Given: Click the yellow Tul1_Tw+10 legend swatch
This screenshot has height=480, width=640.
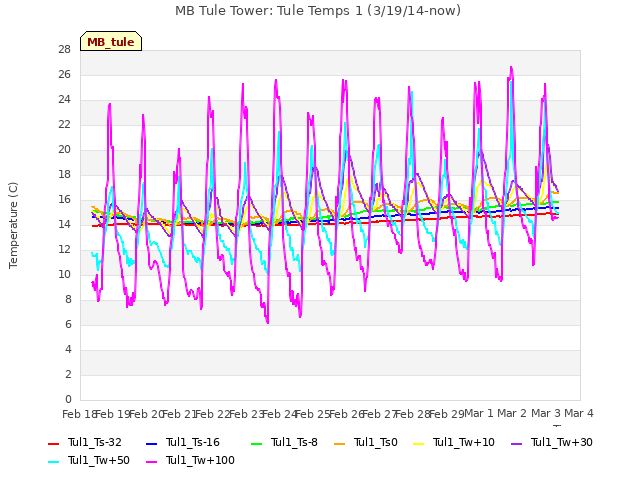Looking at the screenshot, I should click(418, 444).
